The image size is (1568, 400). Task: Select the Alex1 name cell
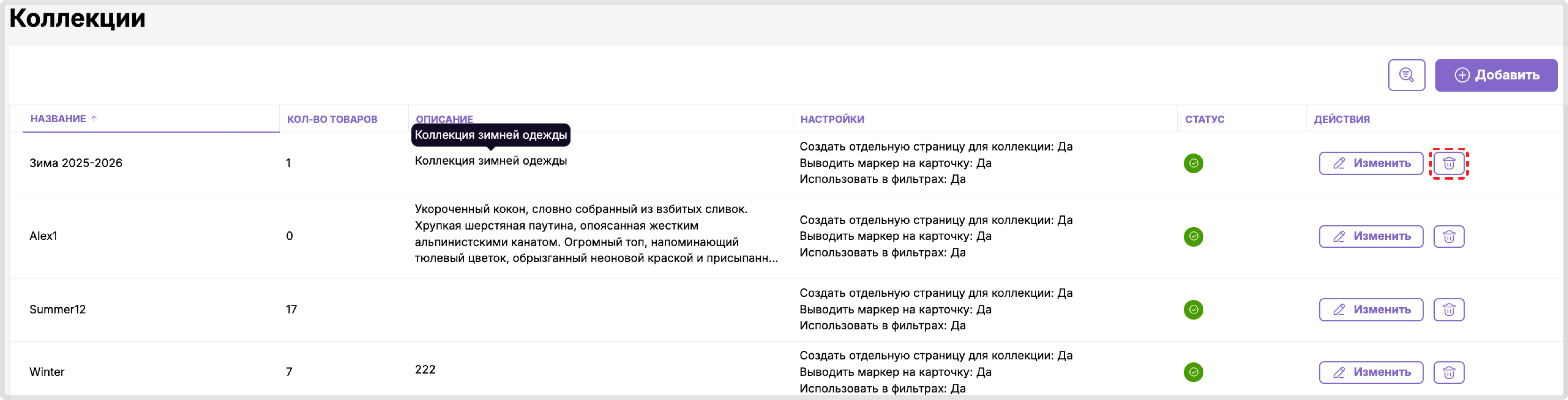point(43,236)
